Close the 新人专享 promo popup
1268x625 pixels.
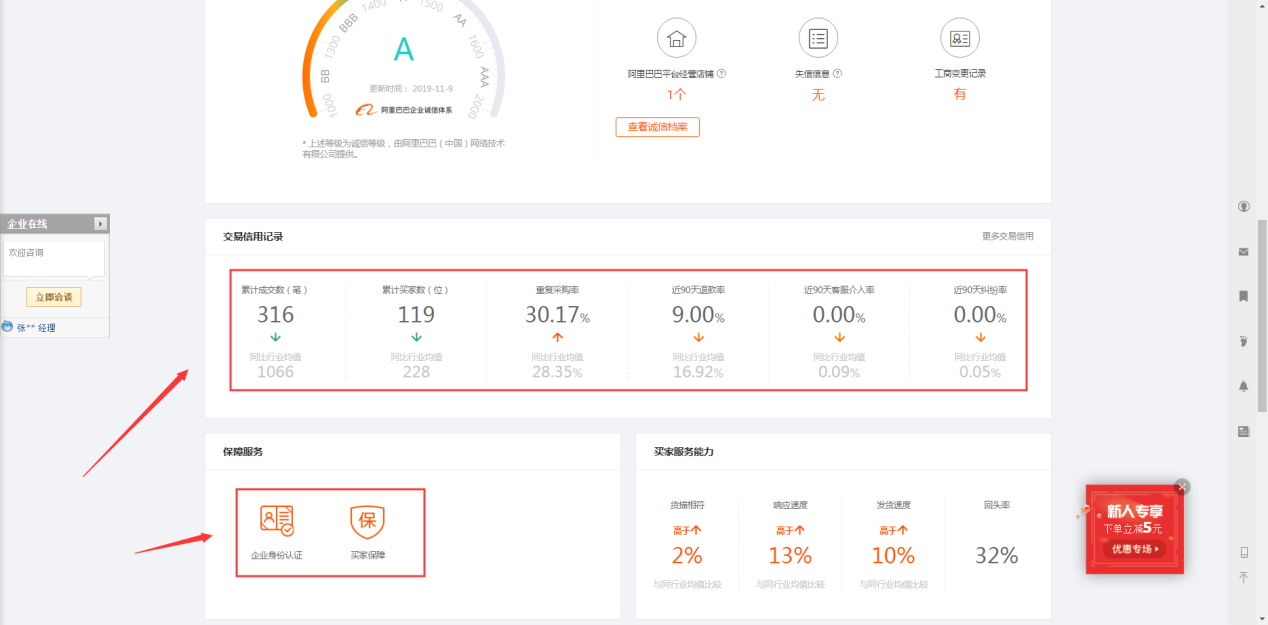(1183, 487)
